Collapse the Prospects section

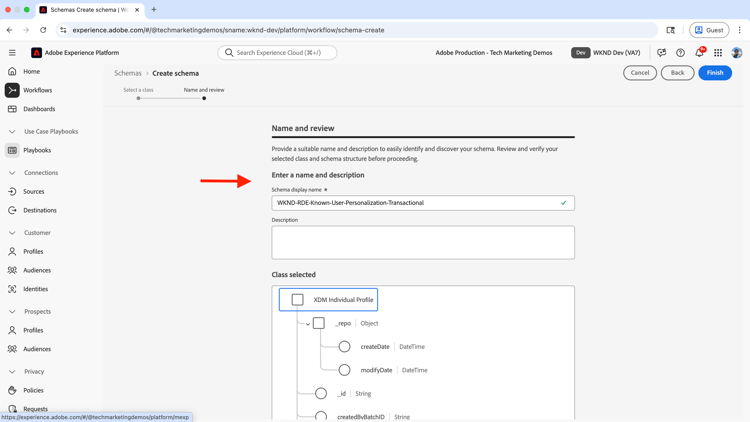pos(12,311)
